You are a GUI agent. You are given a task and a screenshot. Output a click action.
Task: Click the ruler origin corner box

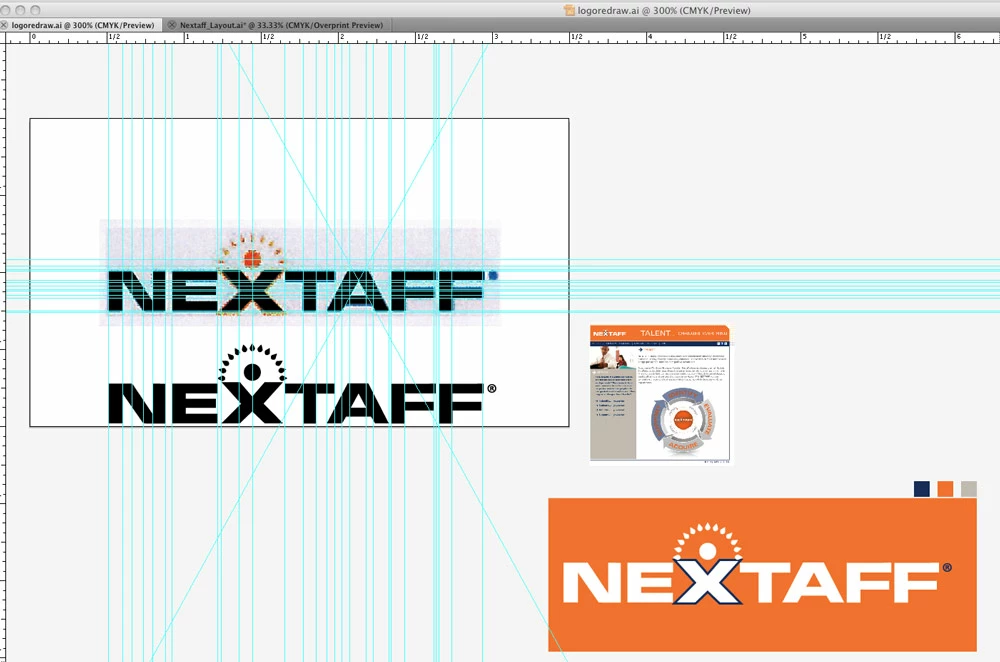pyautogui.click(x=3, y=38)
